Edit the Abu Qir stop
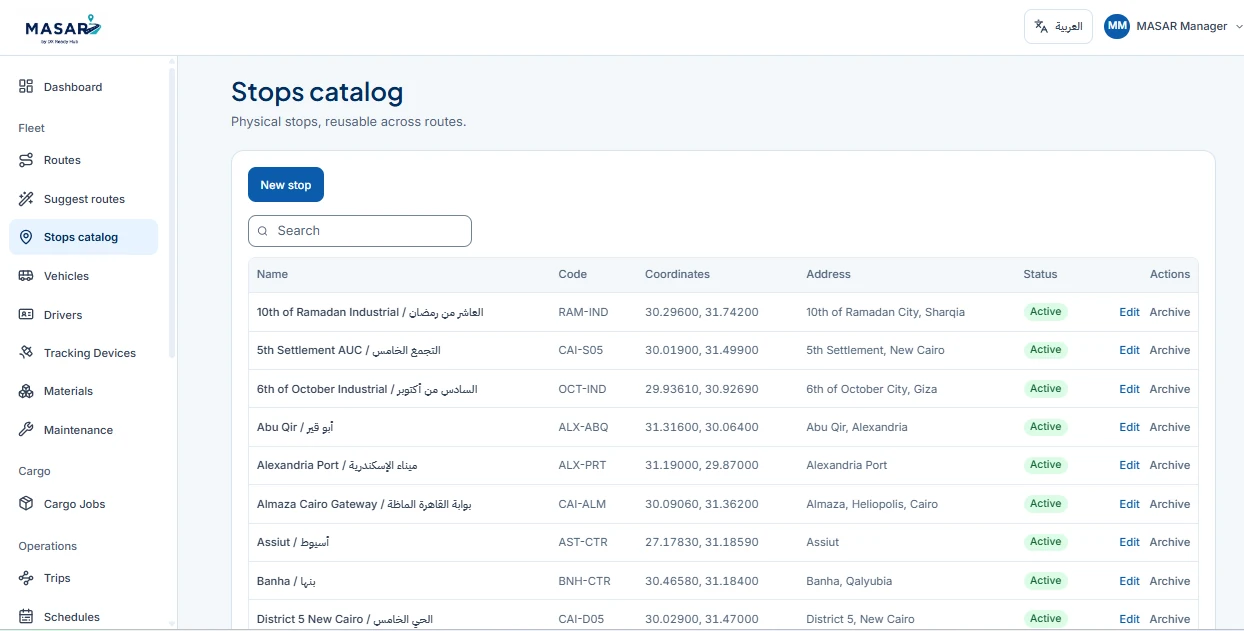1244x631 pixels. (x=1129, y=427)
